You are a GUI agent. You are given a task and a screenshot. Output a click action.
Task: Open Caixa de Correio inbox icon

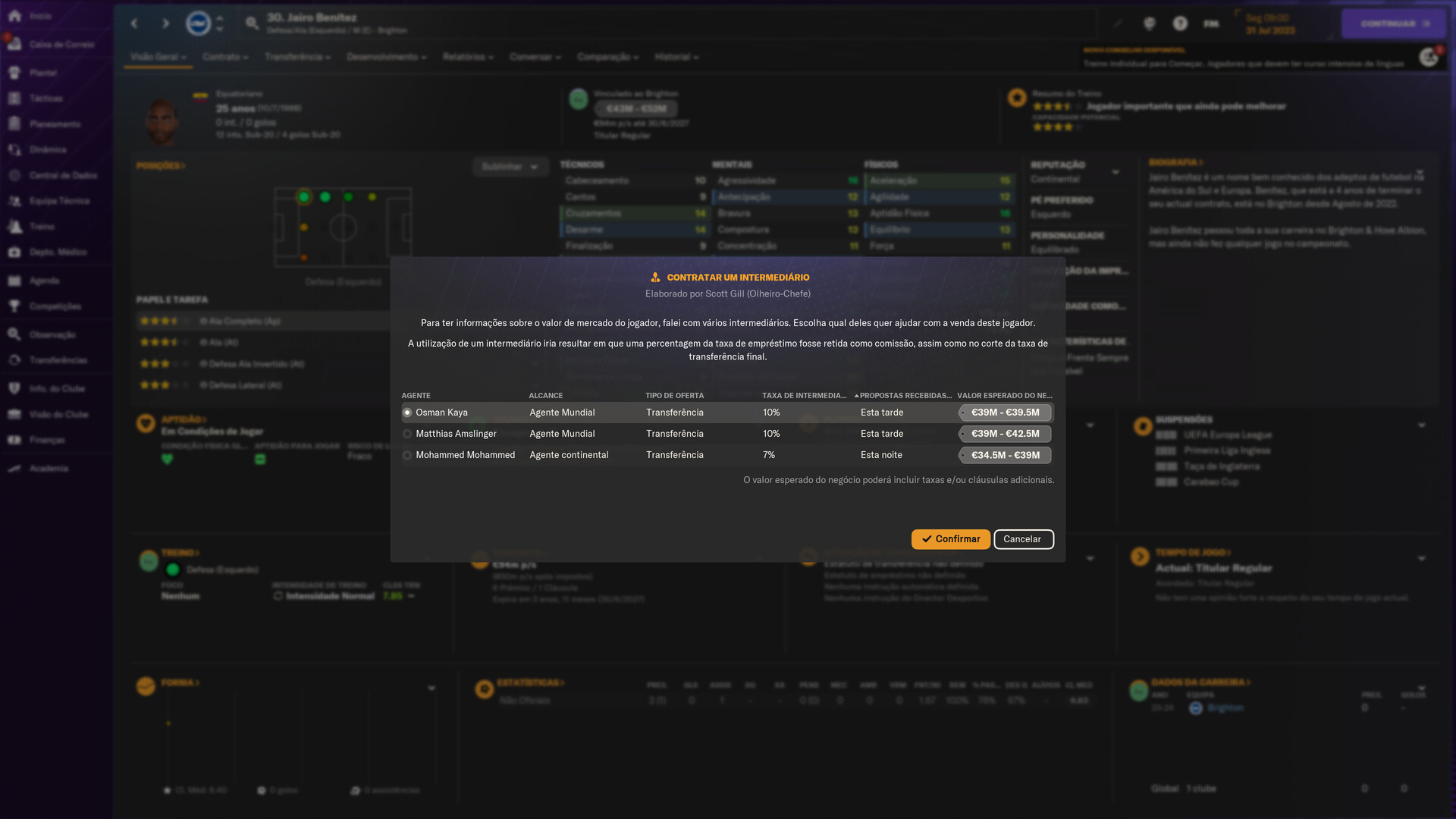tap(14, 44)
